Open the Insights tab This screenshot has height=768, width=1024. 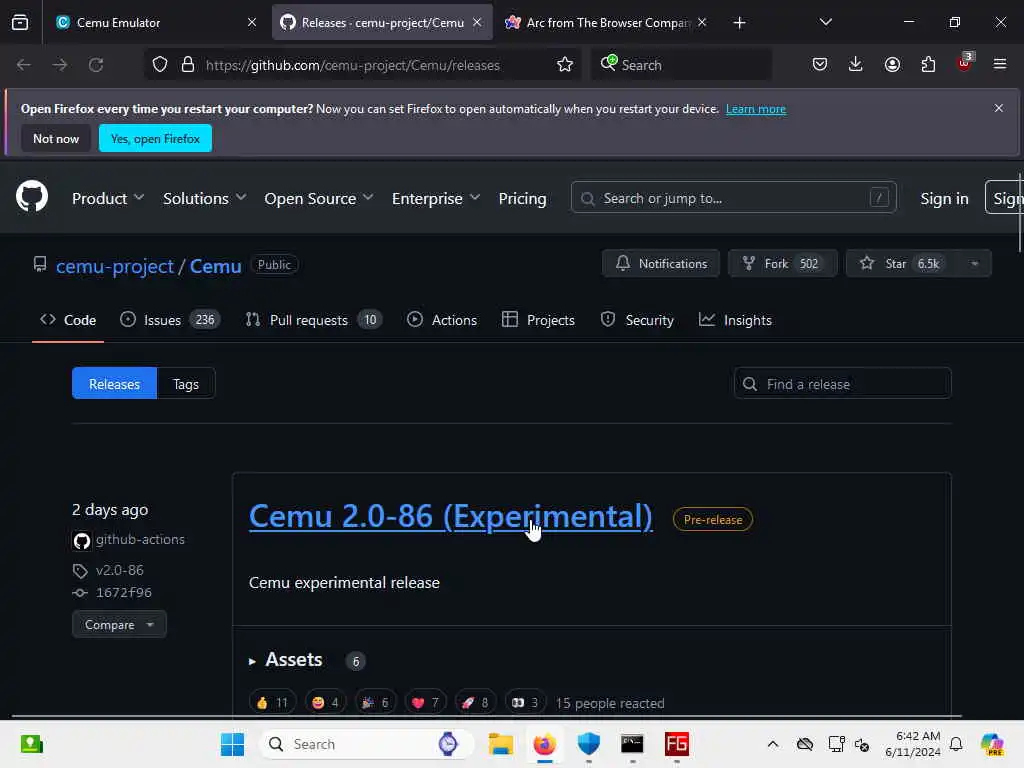point(735,320)
